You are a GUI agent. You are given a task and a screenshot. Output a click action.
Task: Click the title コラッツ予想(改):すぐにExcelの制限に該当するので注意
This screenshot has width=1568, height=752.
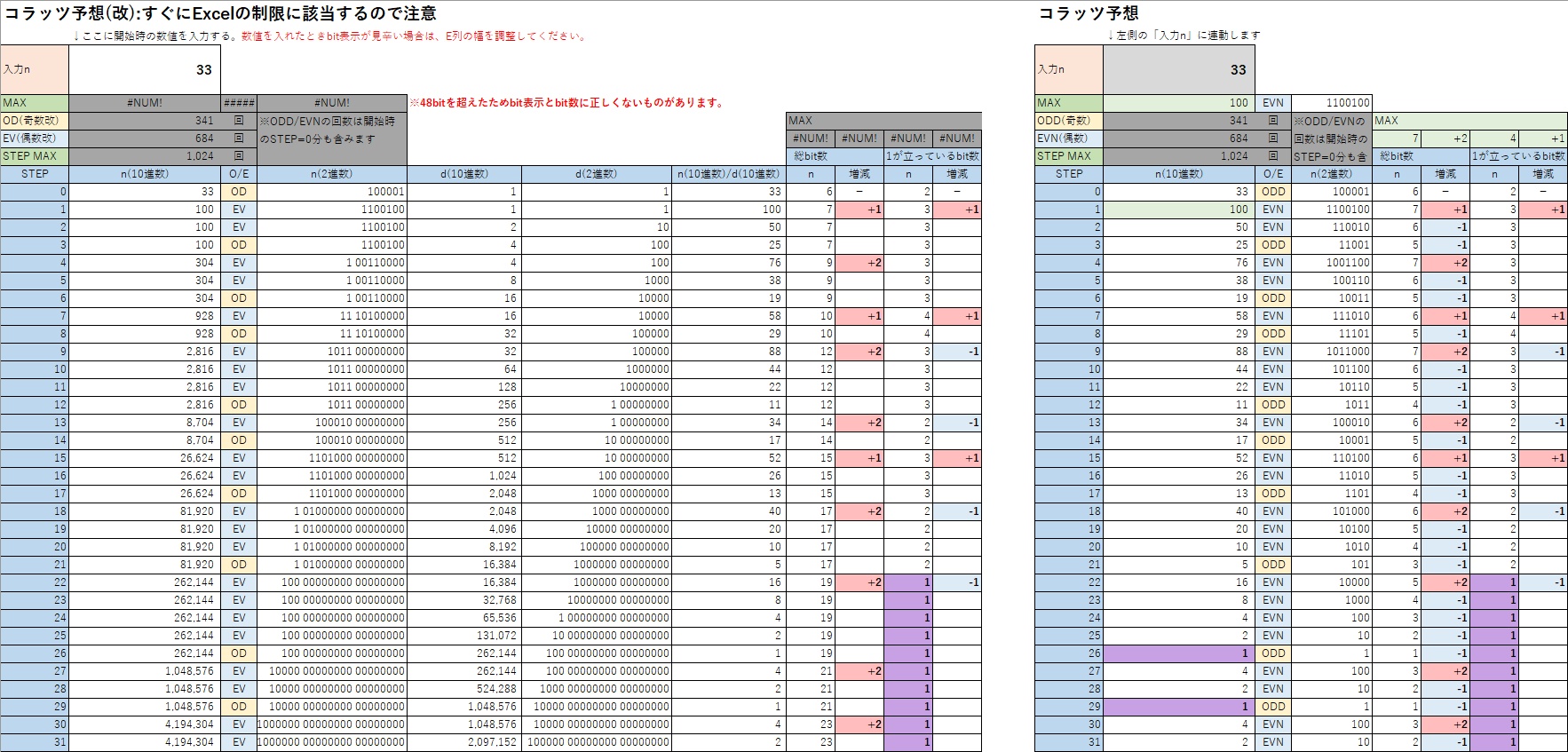coord(221,13)
